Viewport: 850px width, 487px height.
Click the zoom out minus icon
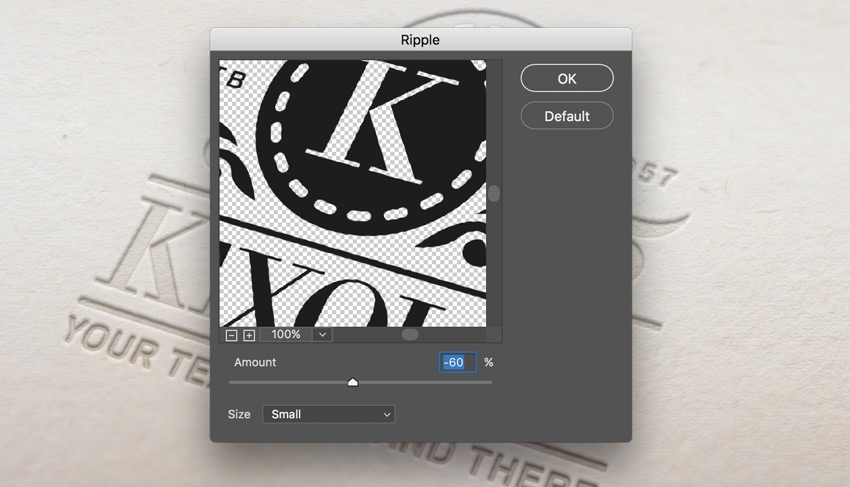point(232,335)
